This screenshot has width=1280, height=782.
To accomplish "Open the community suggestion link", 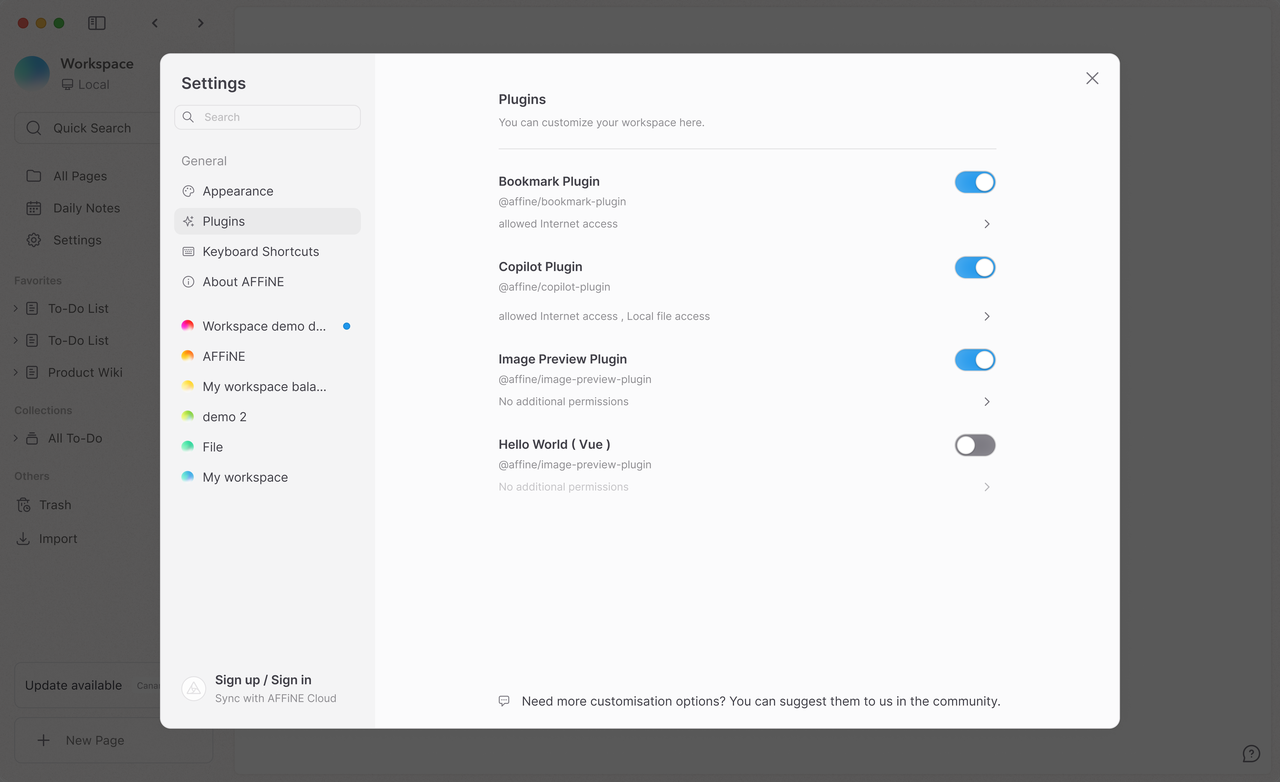I will [761, 701].
